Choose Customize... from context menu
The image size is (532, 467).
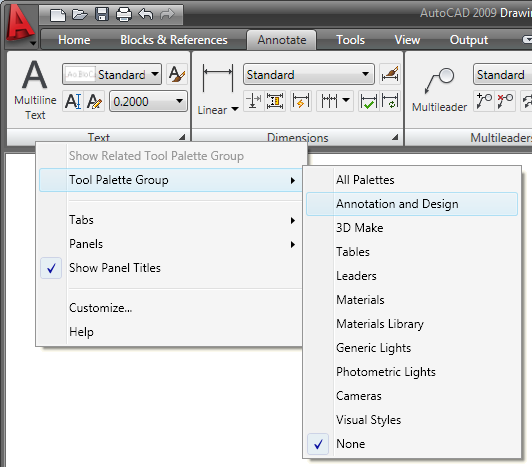pos(171,308)
